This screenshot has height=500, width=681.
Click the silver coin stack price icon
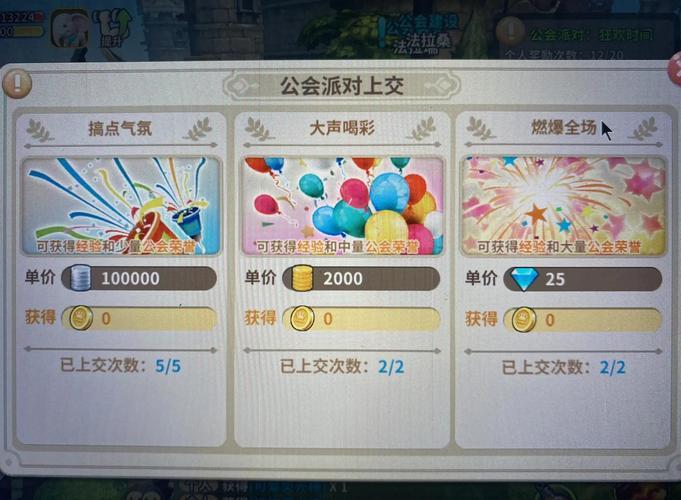pos(81,278)
